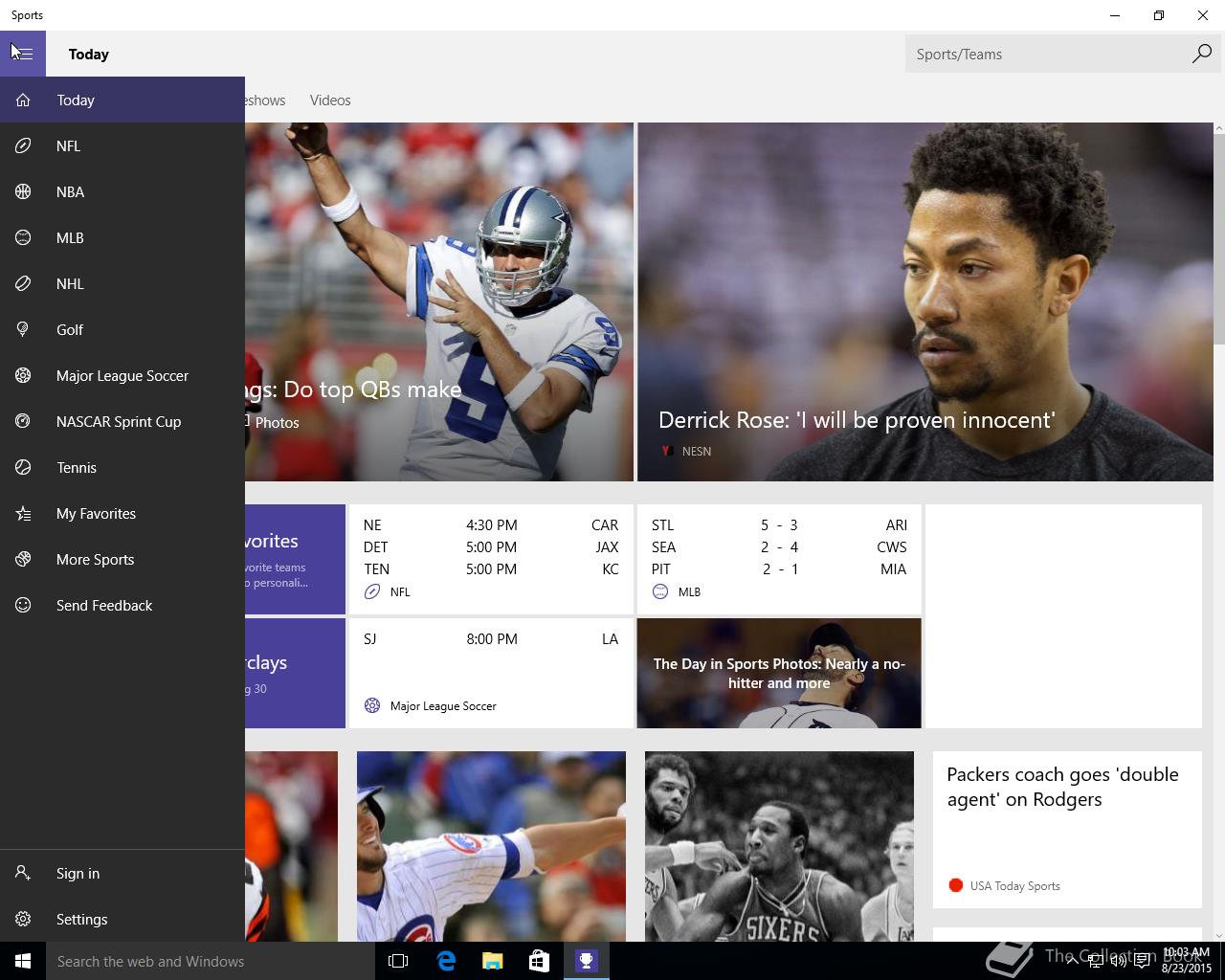Viewport: 1225px width, 980px height.
Task: Click the vertical scrollbar thumb
Action: 1218,239
